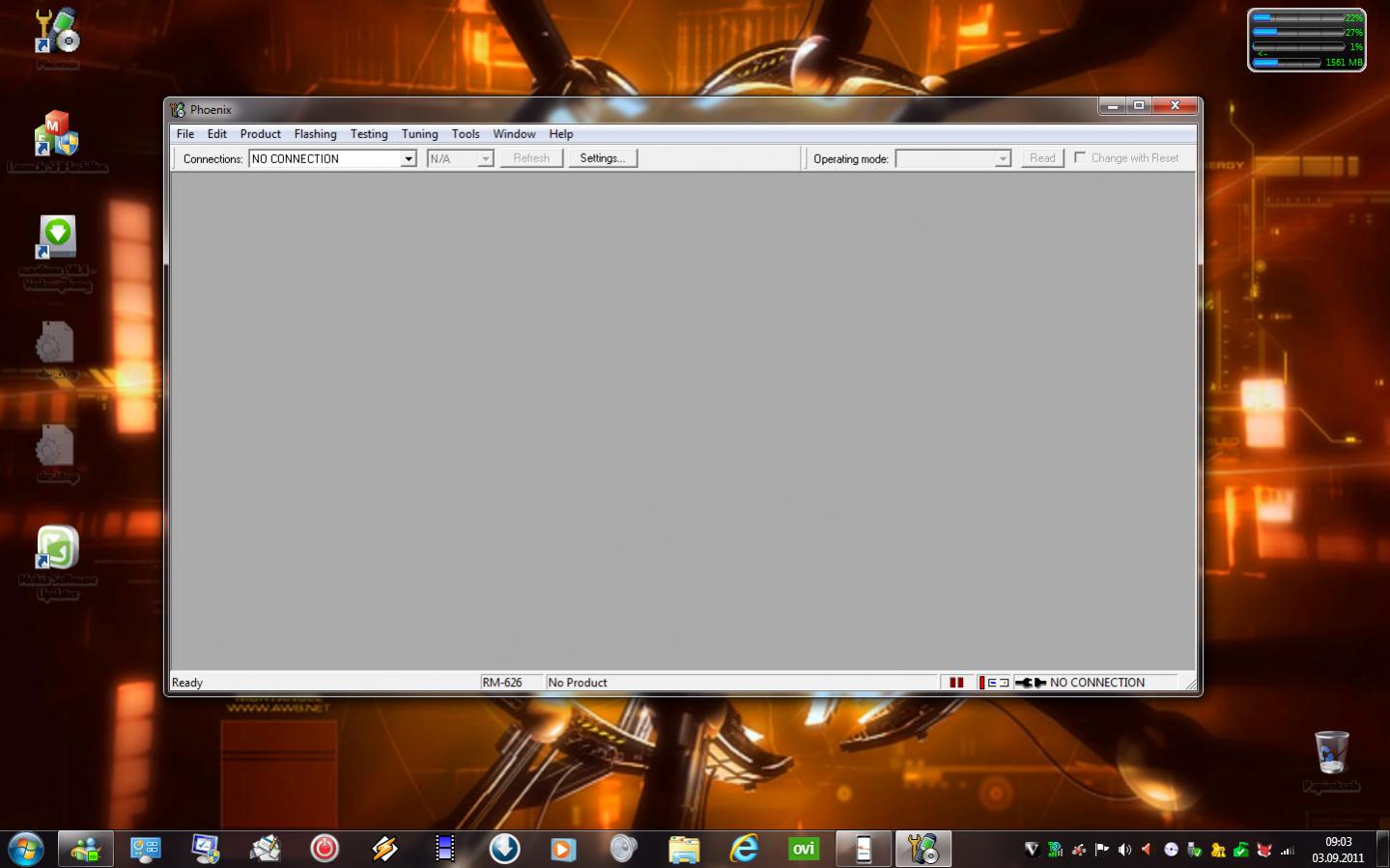Viewport: 1390px width, 868px height.
Task: Click the red bars status bar indicator
Action: tap(956, 683)
